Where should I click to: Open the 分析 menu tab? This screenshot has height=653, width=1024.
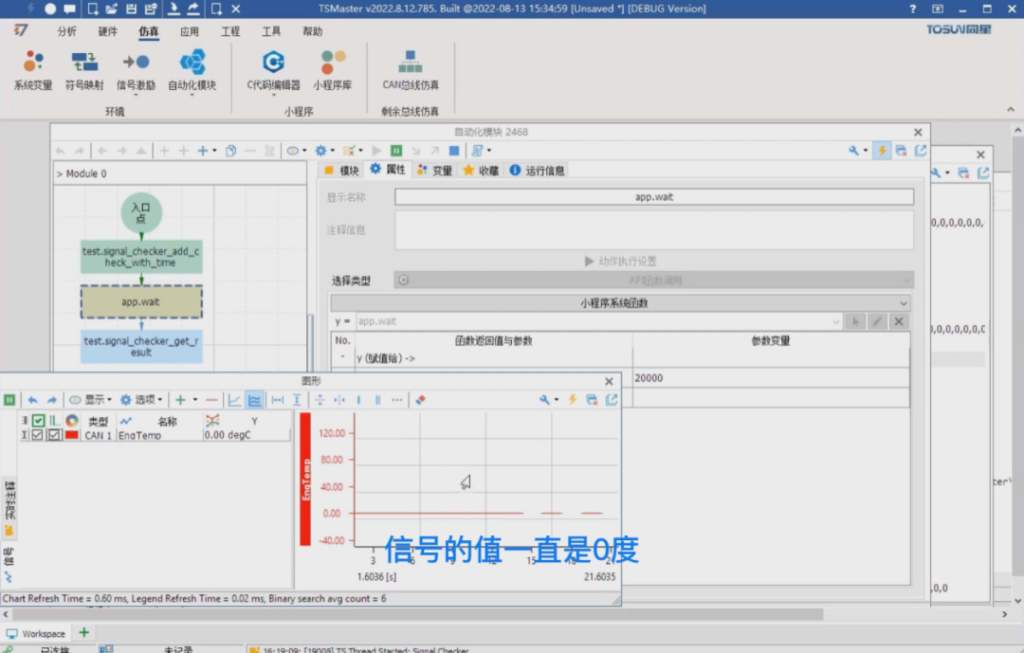tap(67, 31)
